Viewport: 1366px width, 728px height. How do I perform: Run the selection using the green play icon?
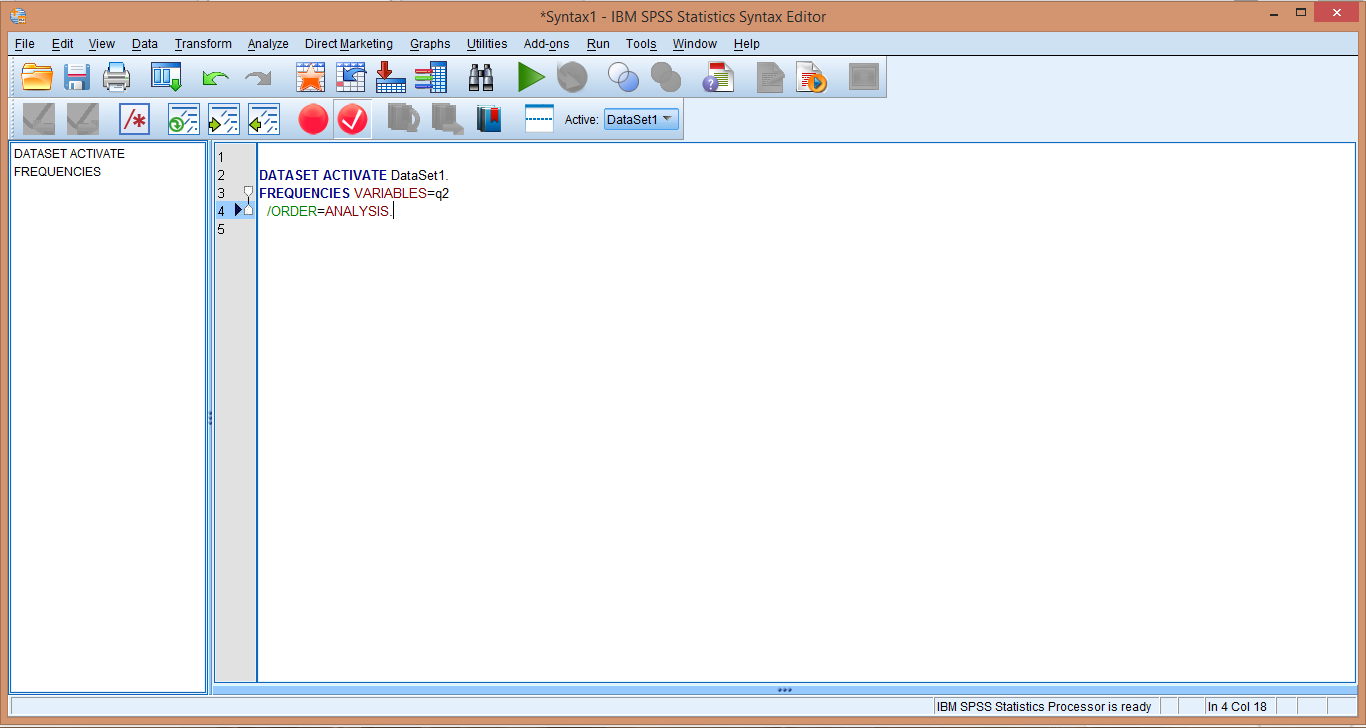[531, 77]
